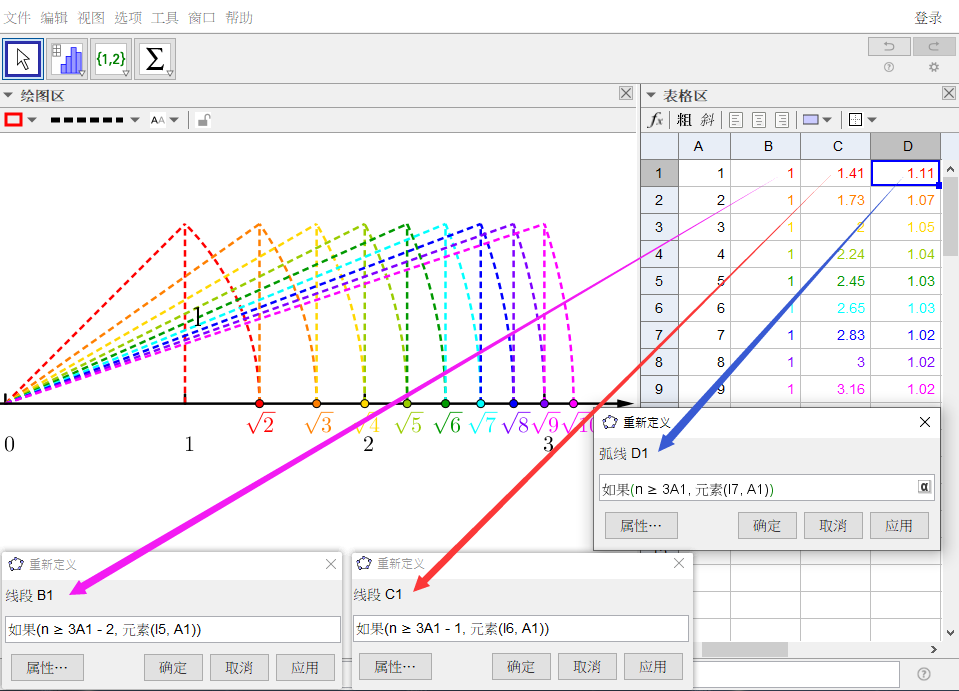Align cell text right
Image resolution: width=959 pixels, height=691 pixels.
(x=782, y=120)
